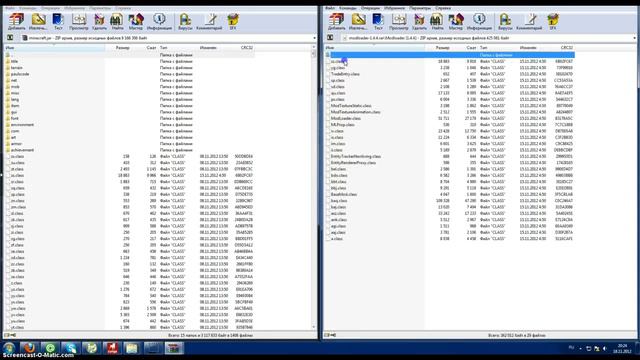Select the mob folder in left window

pos(15,87)
